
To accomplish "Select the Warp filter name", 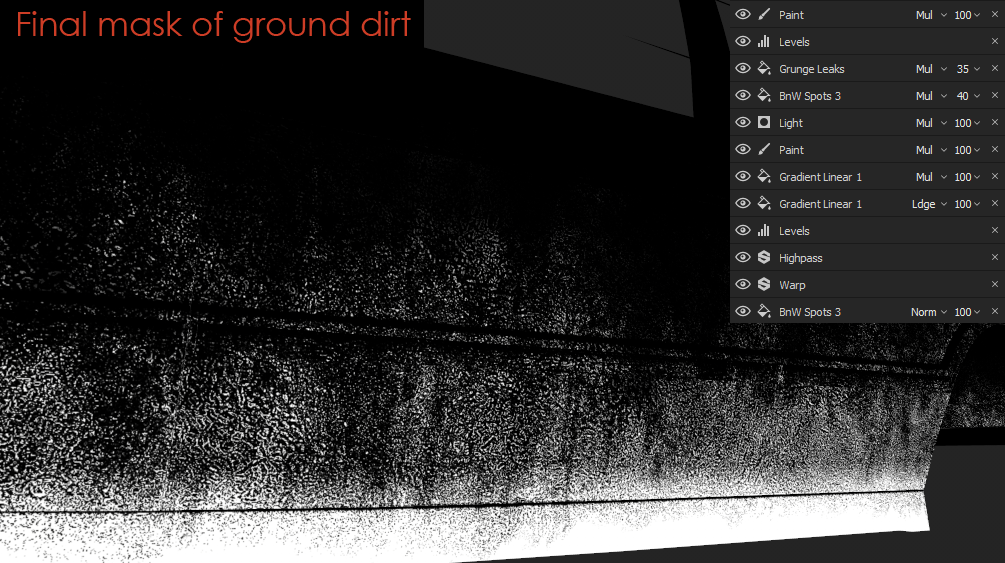I will 792,285.
